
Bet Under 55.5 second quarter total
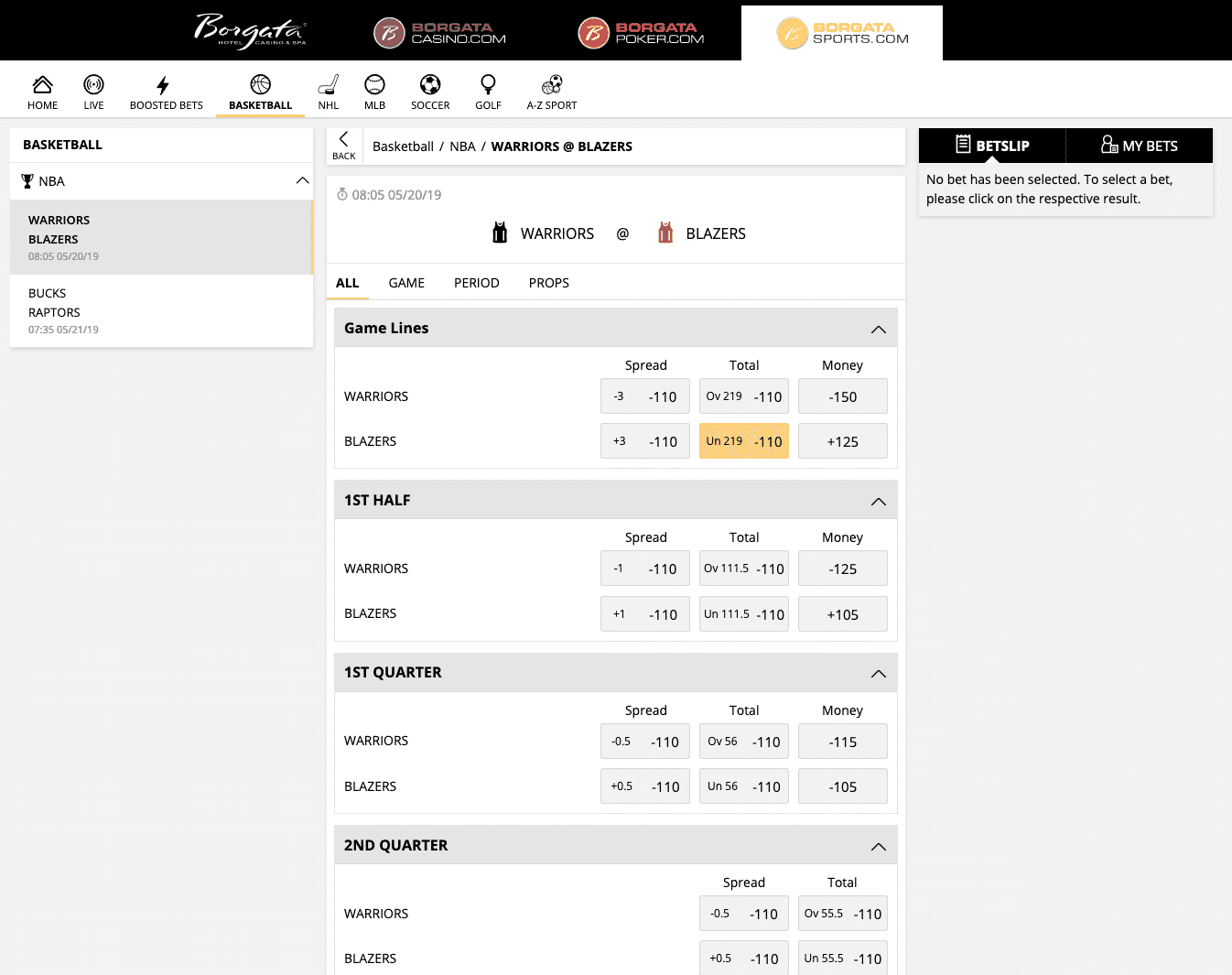coord(843,958)
